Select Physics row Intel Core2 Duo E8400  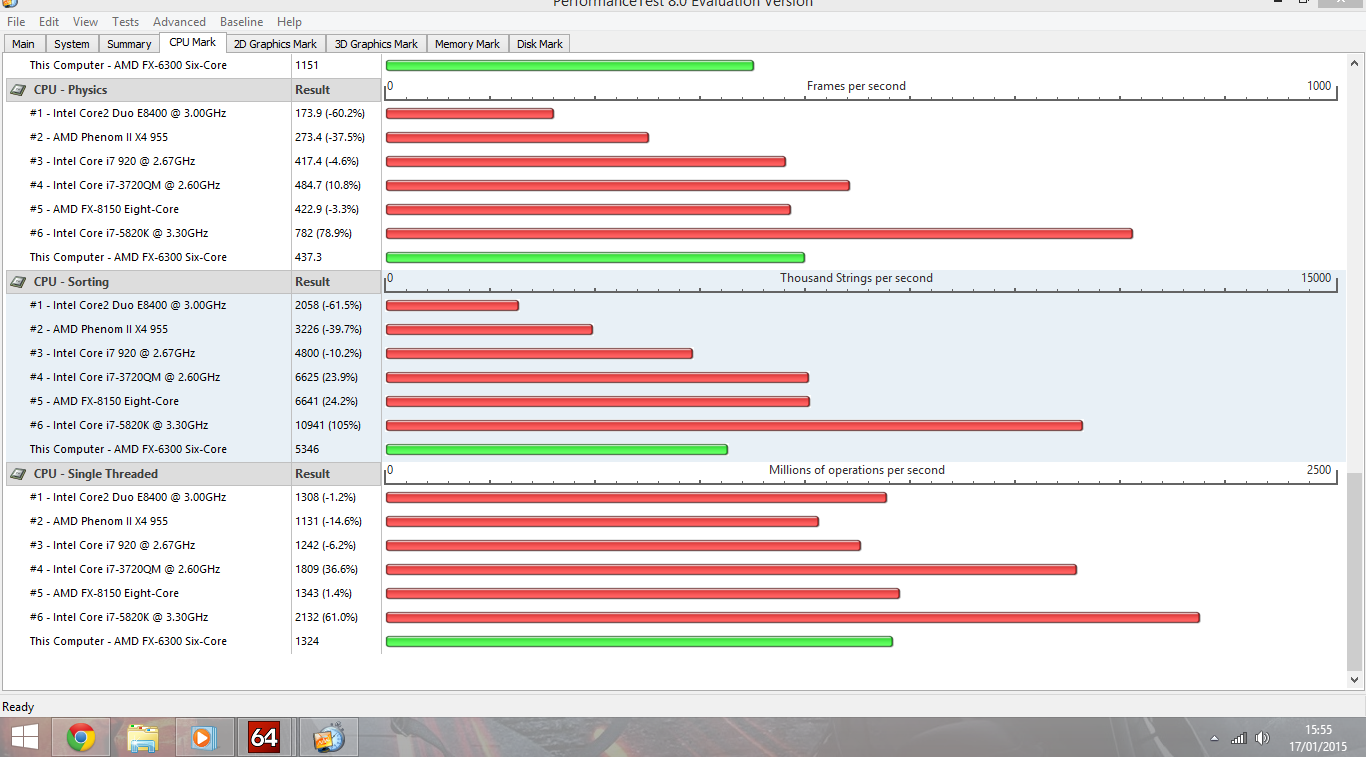coord(128,113)
